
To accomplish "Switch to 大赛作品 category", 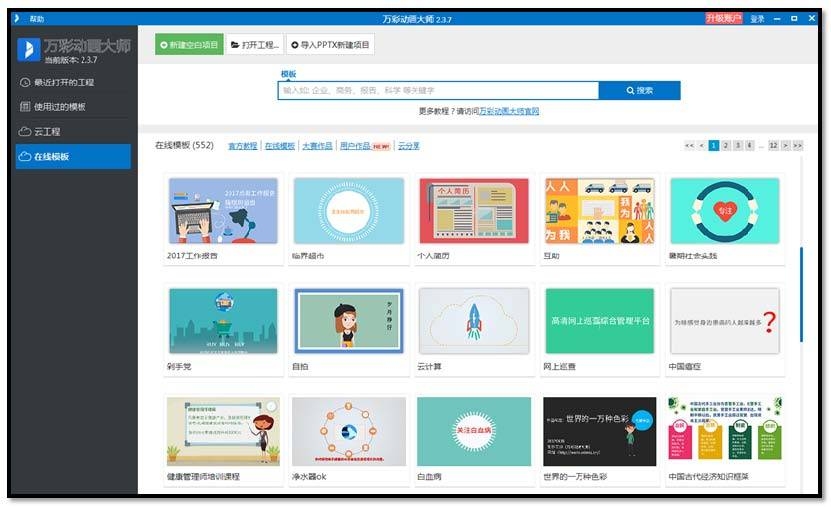I will coord(316,146).
